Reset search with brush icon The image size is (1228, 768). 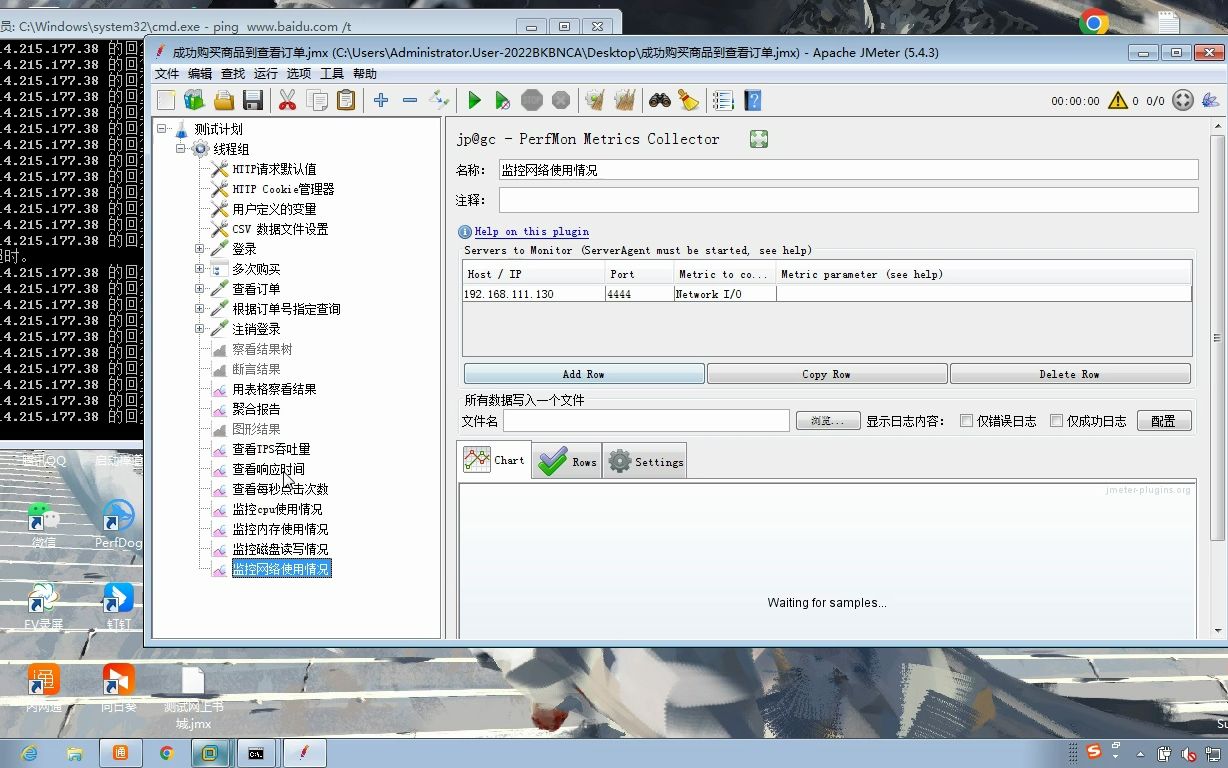click(x=688, y=100)
